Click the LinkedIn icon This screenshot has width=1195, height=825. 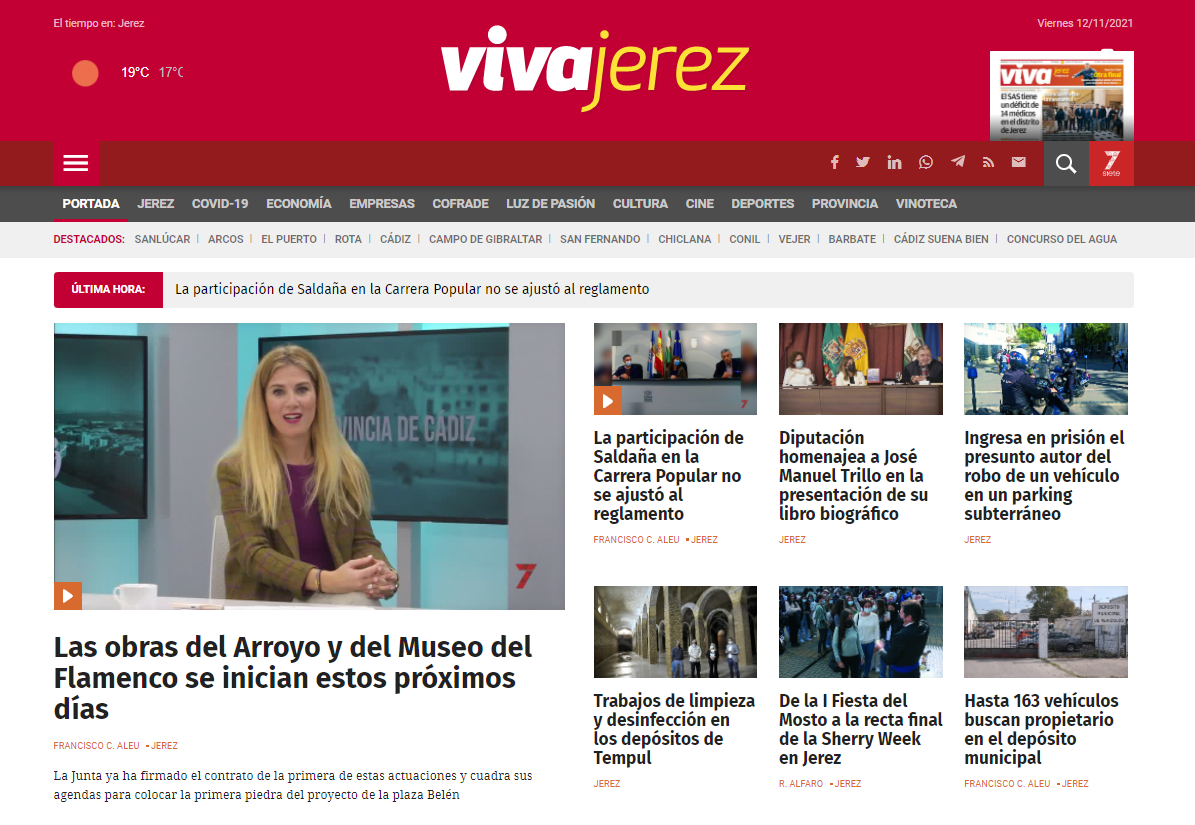tap(894, 162)
